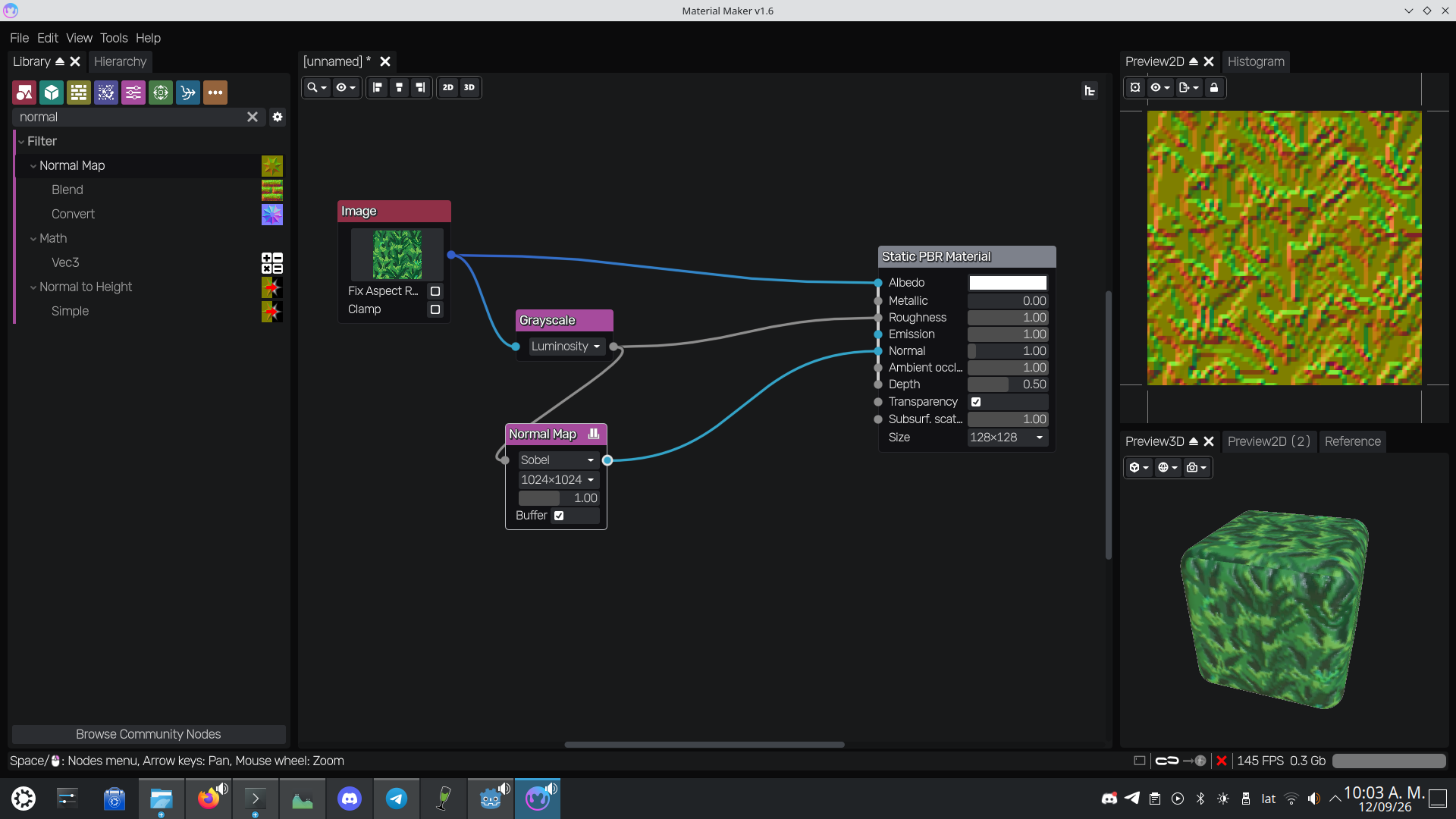Click the Normal Map node chart icon
1456x819 pixels.
(594, 434)
